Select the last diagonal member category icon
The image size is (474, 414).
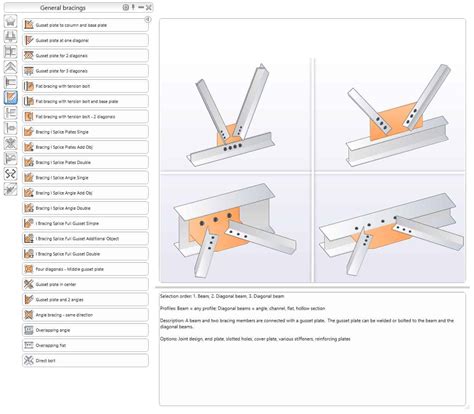click(10, 189)
